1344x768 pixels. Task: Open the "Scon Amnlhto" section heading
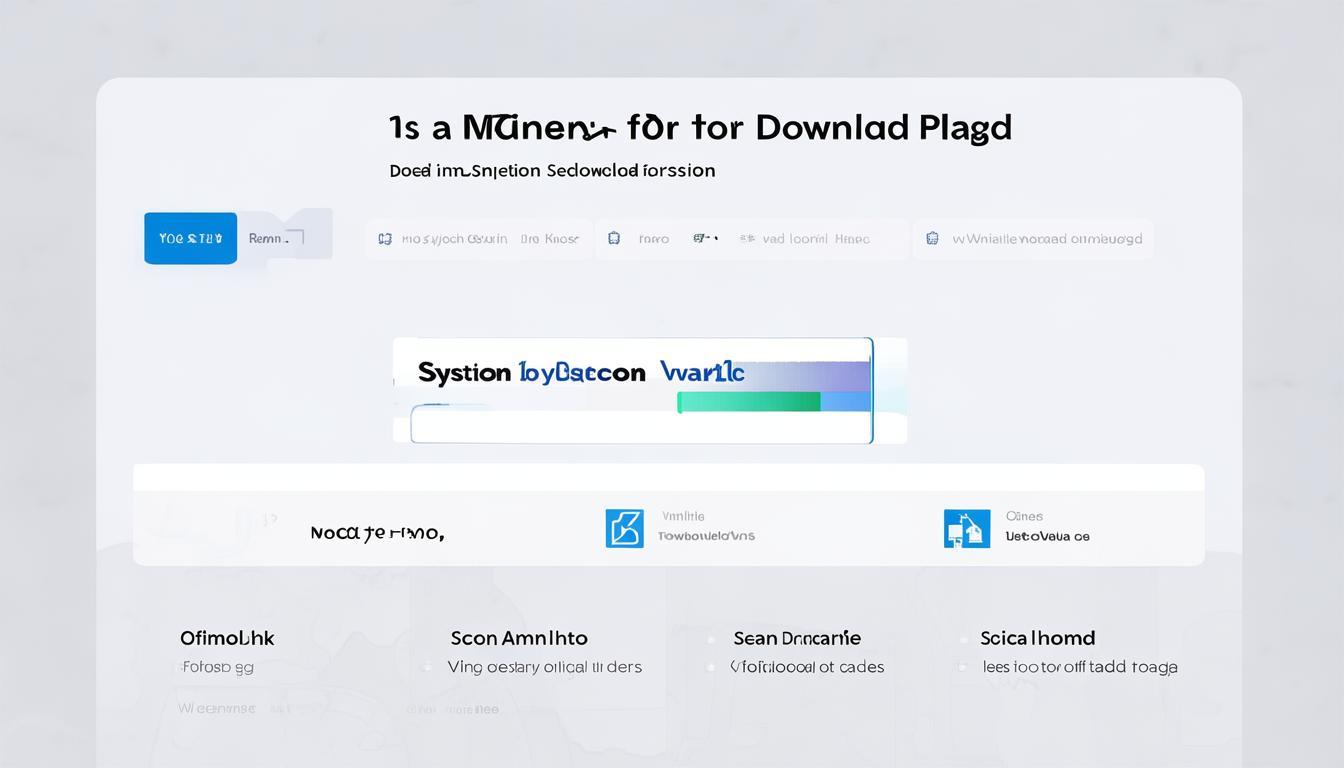(519, 638)
